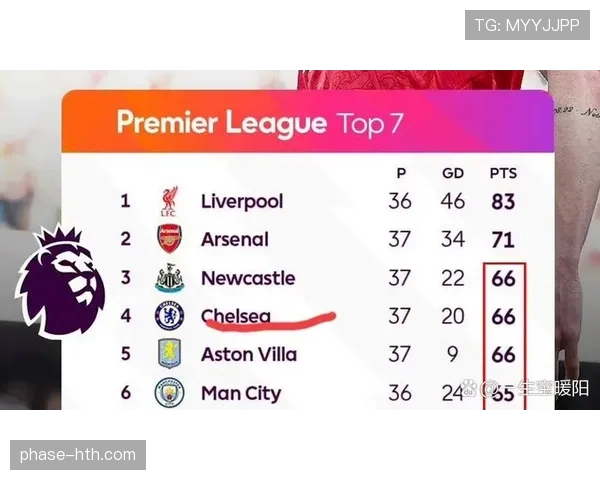
Task: Click the Newcastle team name
Action: coord(248,278)
